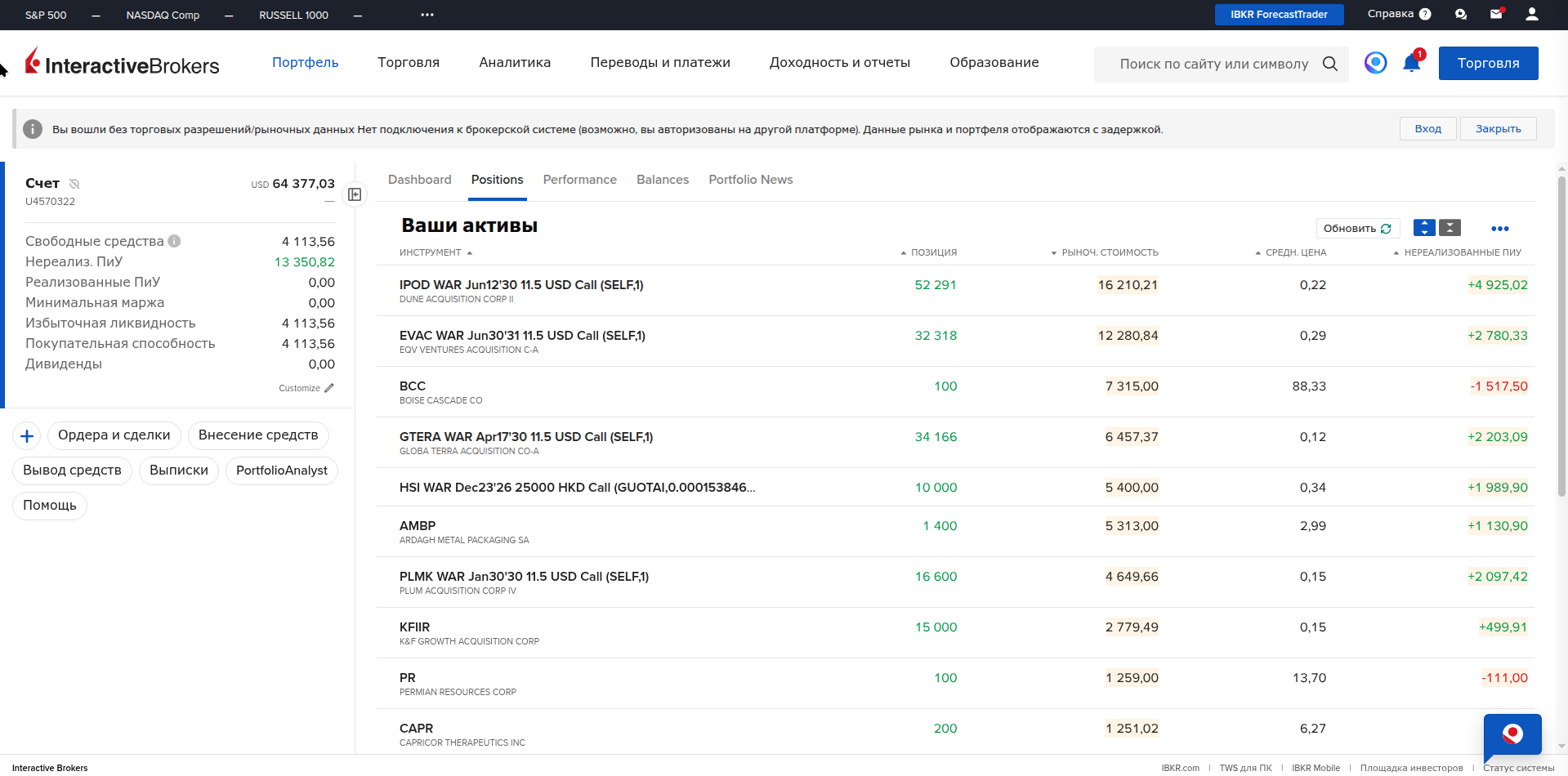Open the user profile icon
The image size is (1568, 776).
click(1532, 14)
